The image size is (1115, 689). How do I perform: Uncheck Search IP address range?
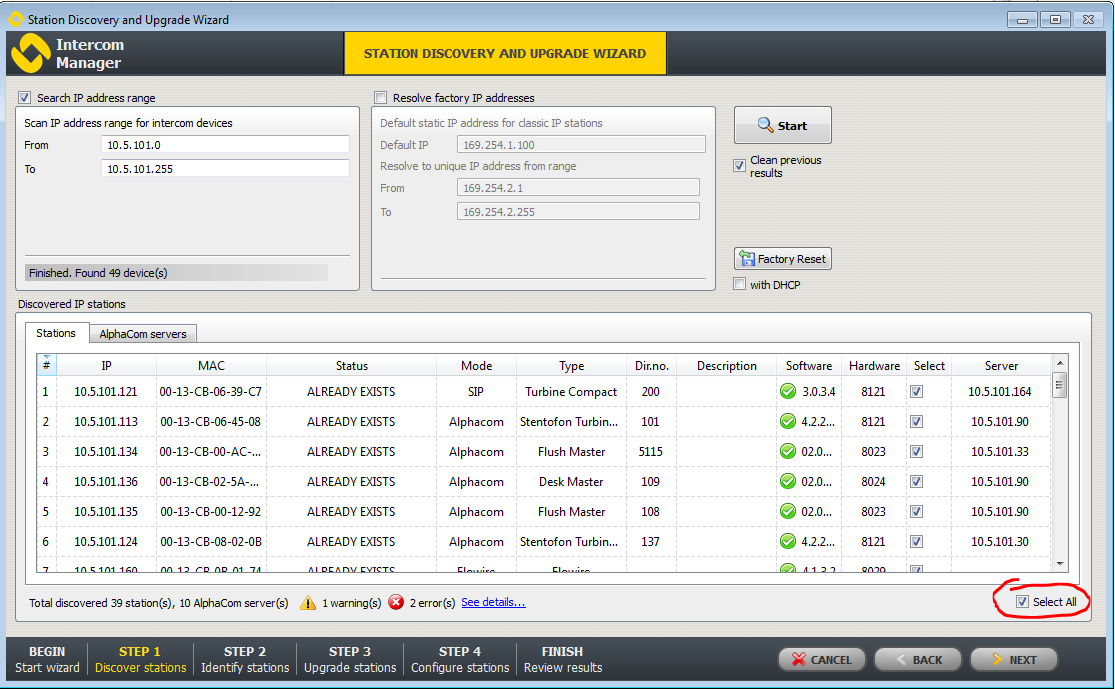(x=25, y=98)
